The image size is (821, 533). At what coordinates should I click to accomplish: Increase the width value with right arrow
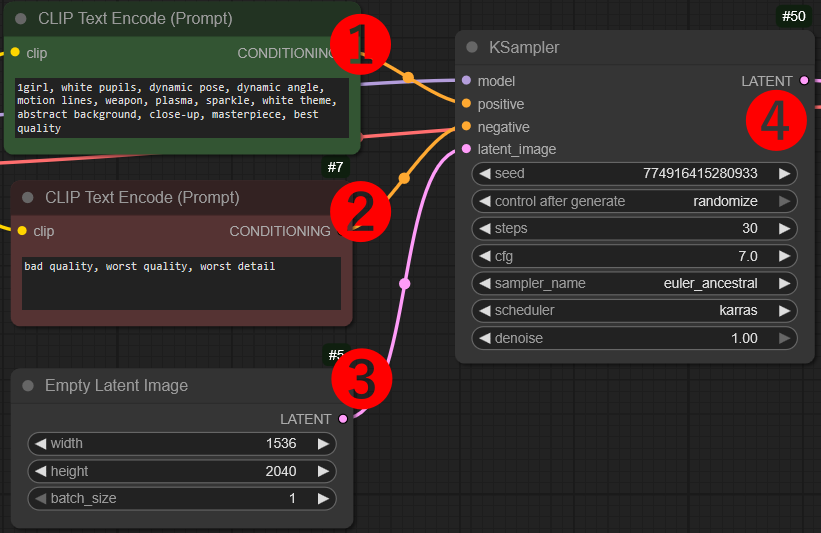click(323, 444)
